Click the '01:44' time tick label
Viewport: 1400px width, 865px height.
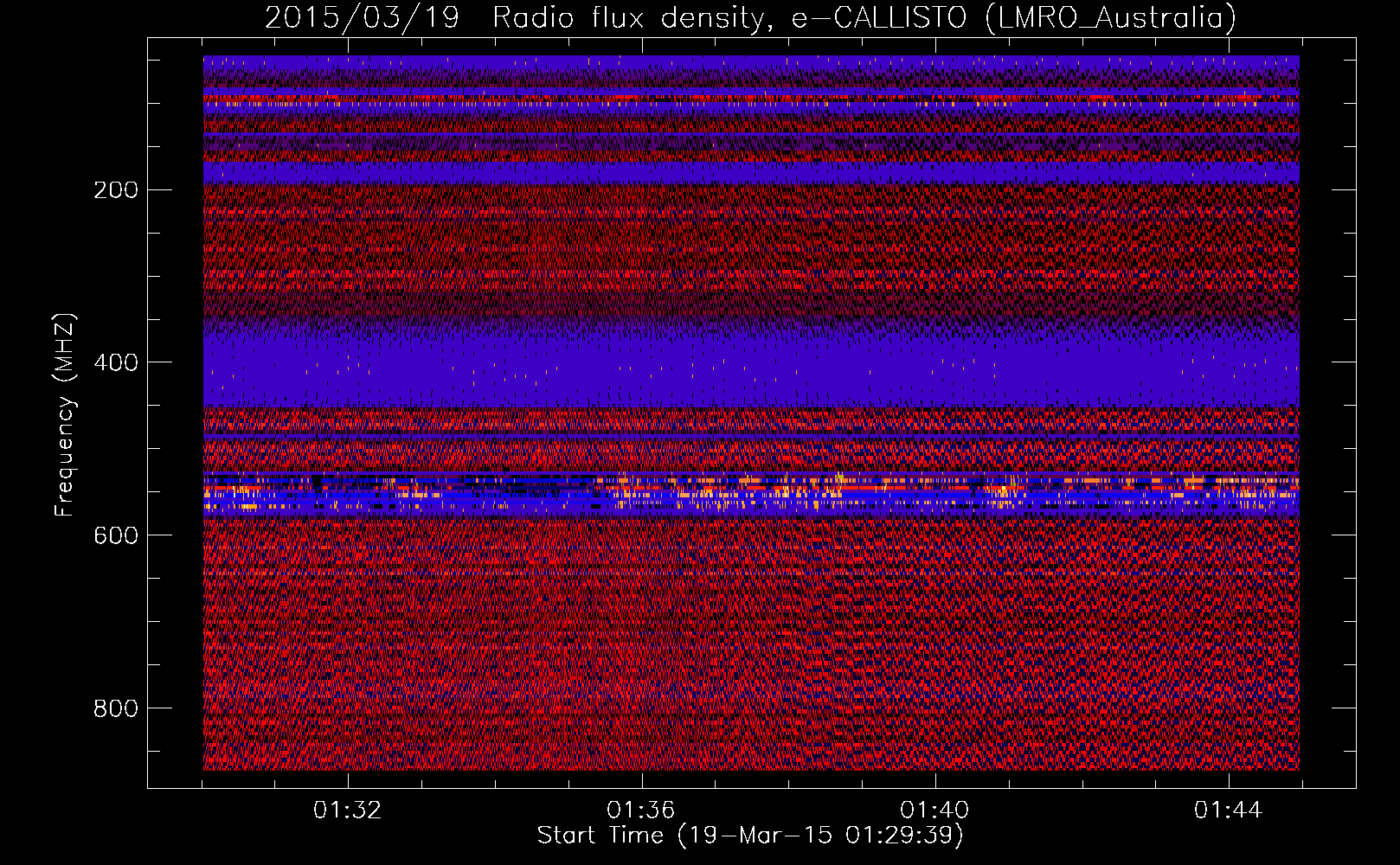[x=1229, y=811]
